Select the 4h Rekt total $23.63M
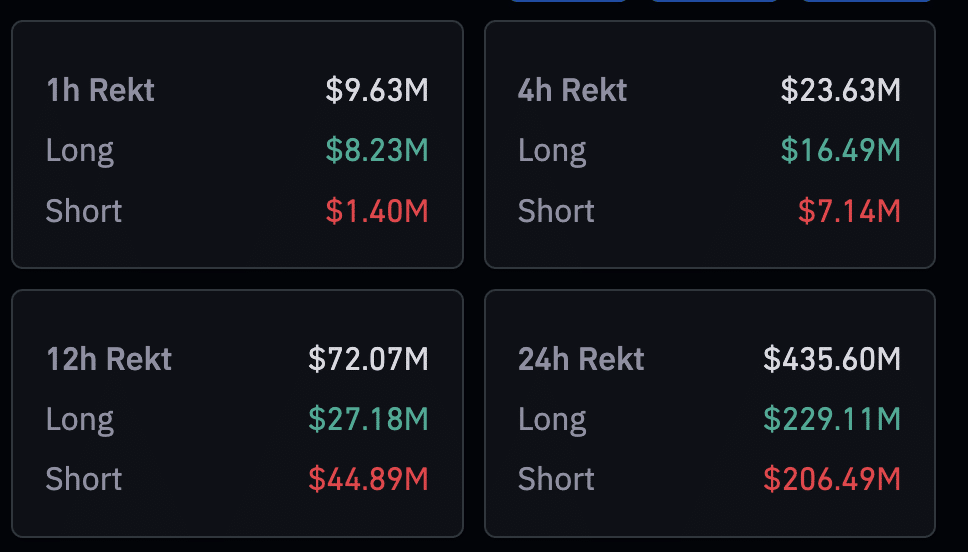 (x=840, y=90)
